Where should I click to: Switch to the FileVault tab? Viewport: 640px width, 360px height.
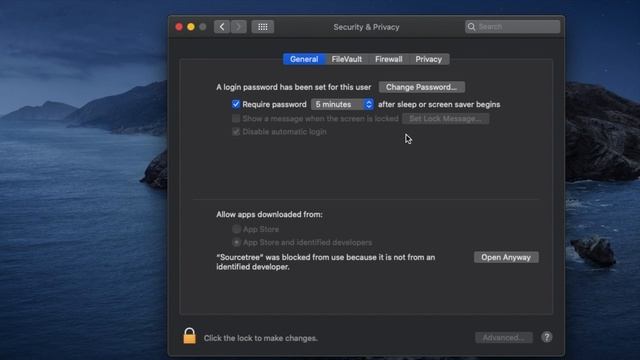pyautogui.click(x=347, y=59)
